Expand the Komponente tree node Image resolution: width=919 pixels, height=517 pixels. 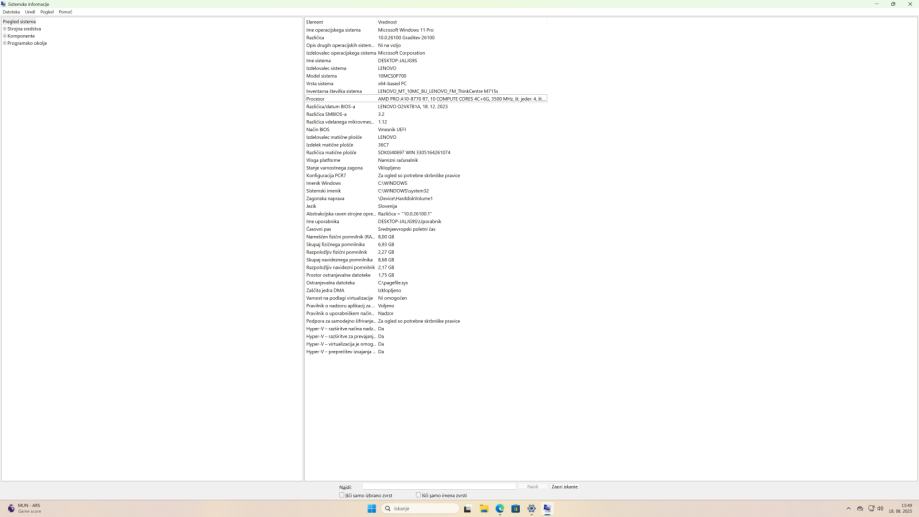pos(4,36)
